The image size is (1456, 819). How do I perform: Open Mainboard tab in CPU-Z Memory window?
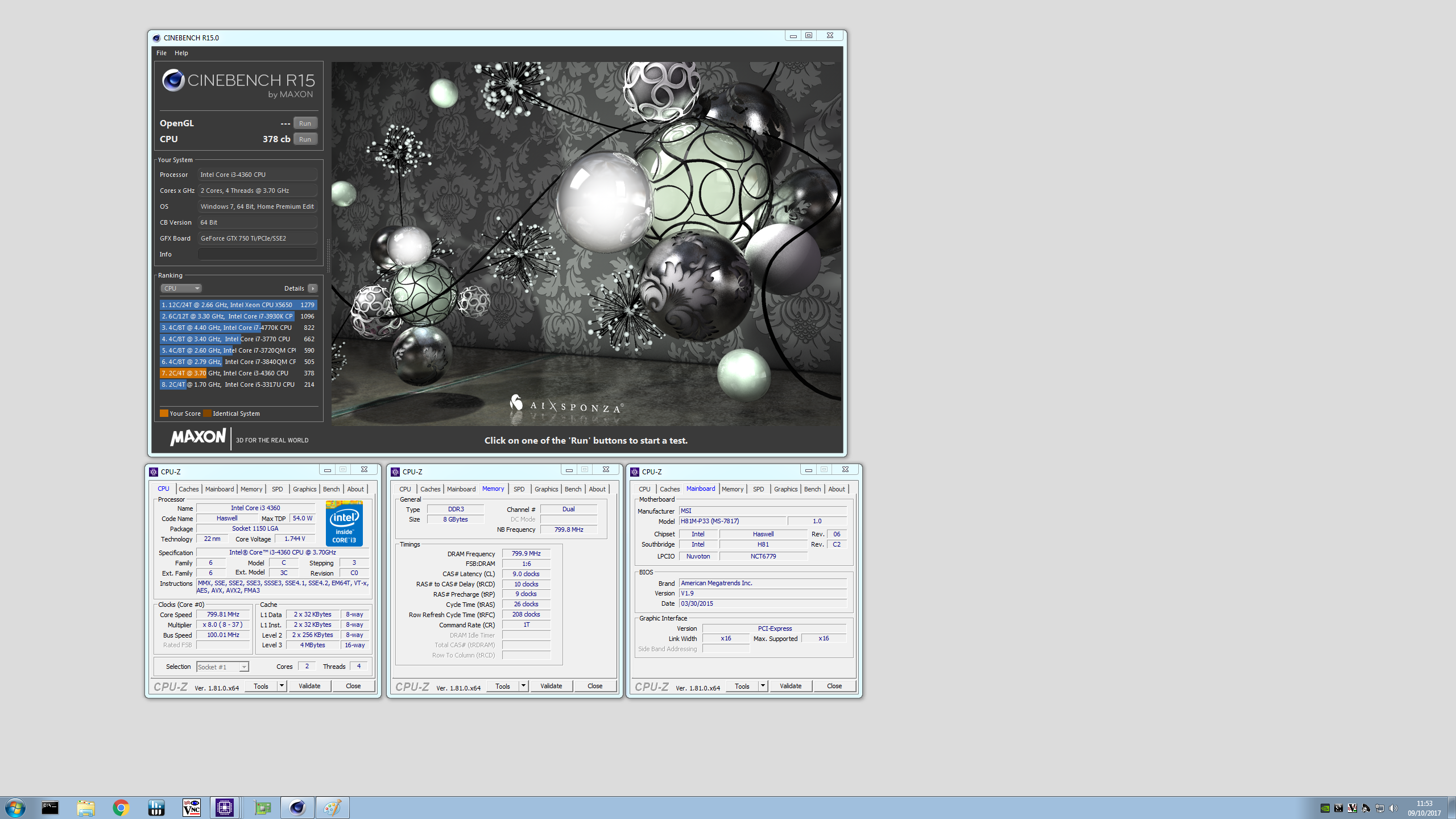click(x=461, y=489)
